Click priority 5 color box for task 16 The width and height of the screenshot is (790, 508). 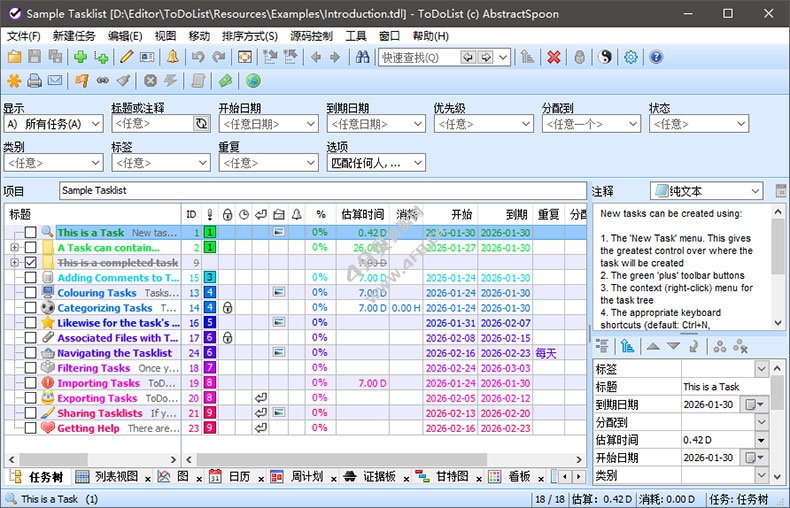tap(210, 323)
